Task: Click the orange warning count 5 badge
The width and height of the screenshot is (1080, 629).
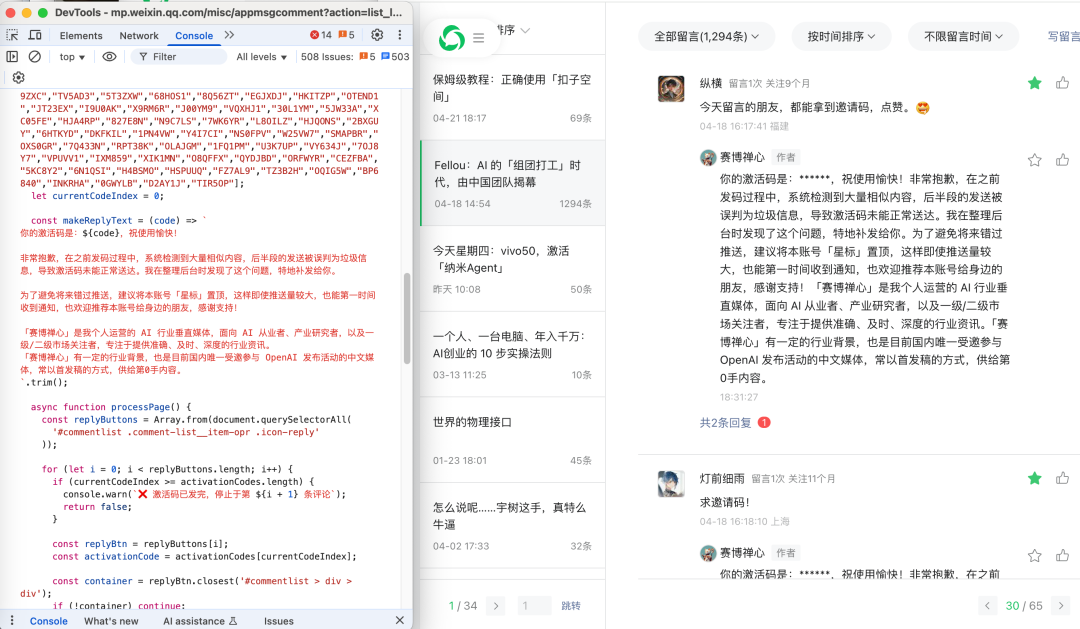Action: (346, 35)
